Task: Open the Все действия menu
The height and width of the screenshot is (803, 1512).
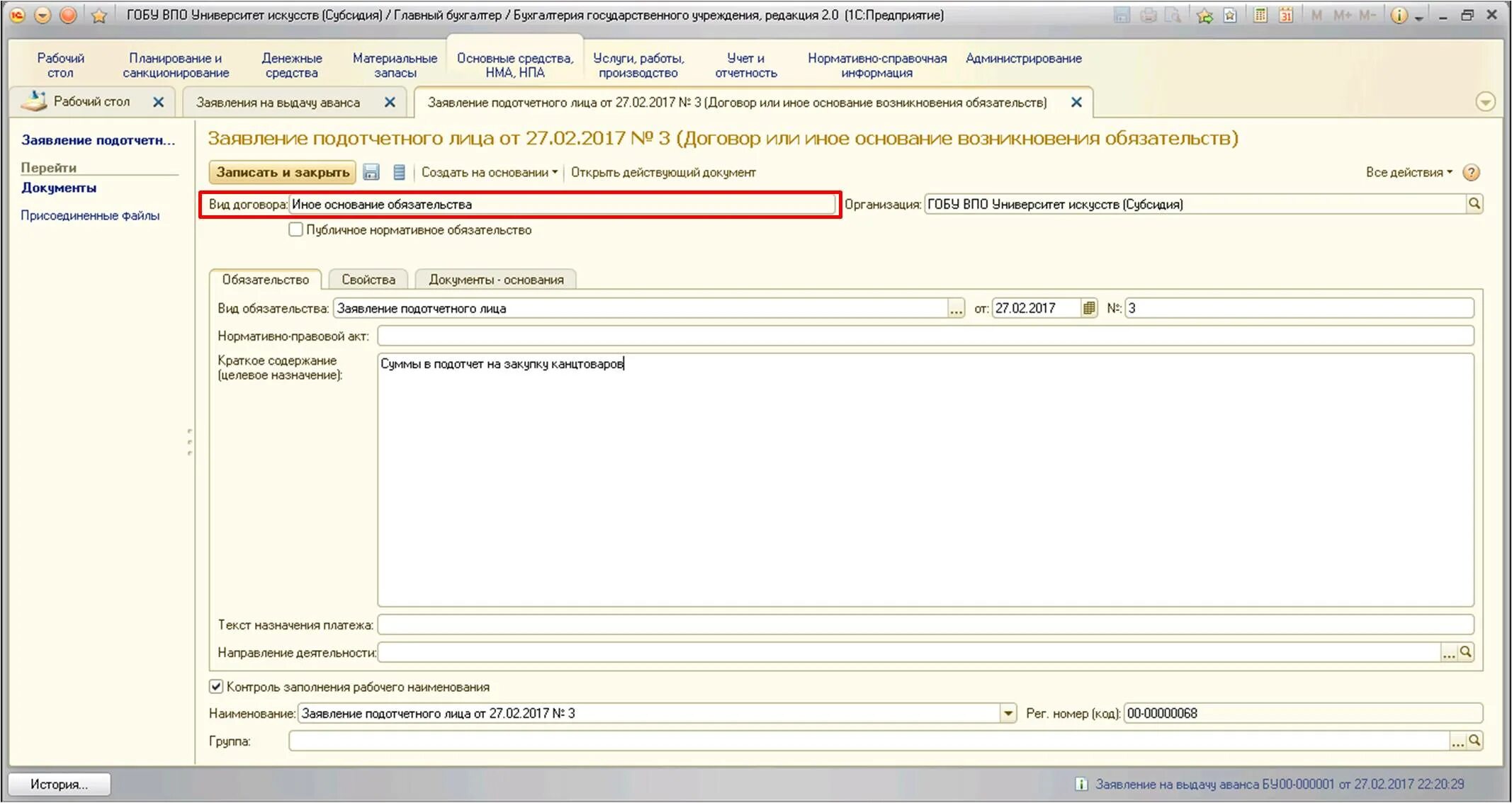Action: pos(1409,172)
